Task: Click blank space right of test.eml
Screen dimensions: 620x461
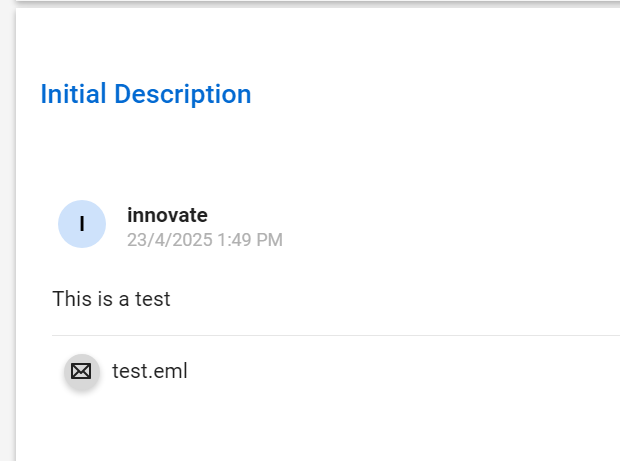Action: (403, 371)
